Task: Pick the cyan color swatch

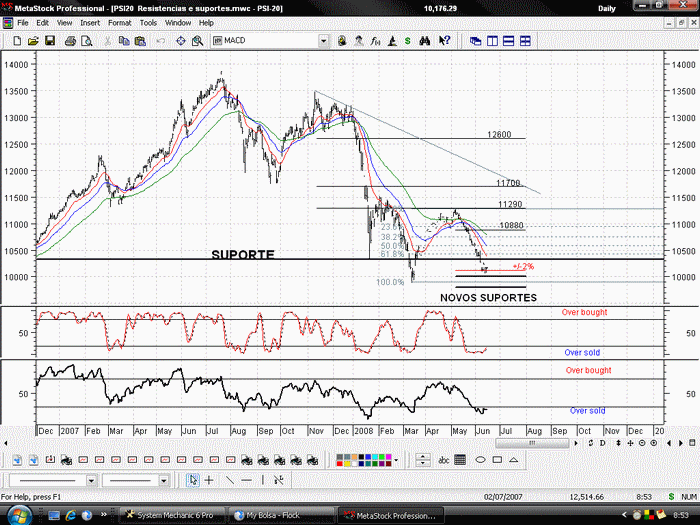Action: coord(375,457)
